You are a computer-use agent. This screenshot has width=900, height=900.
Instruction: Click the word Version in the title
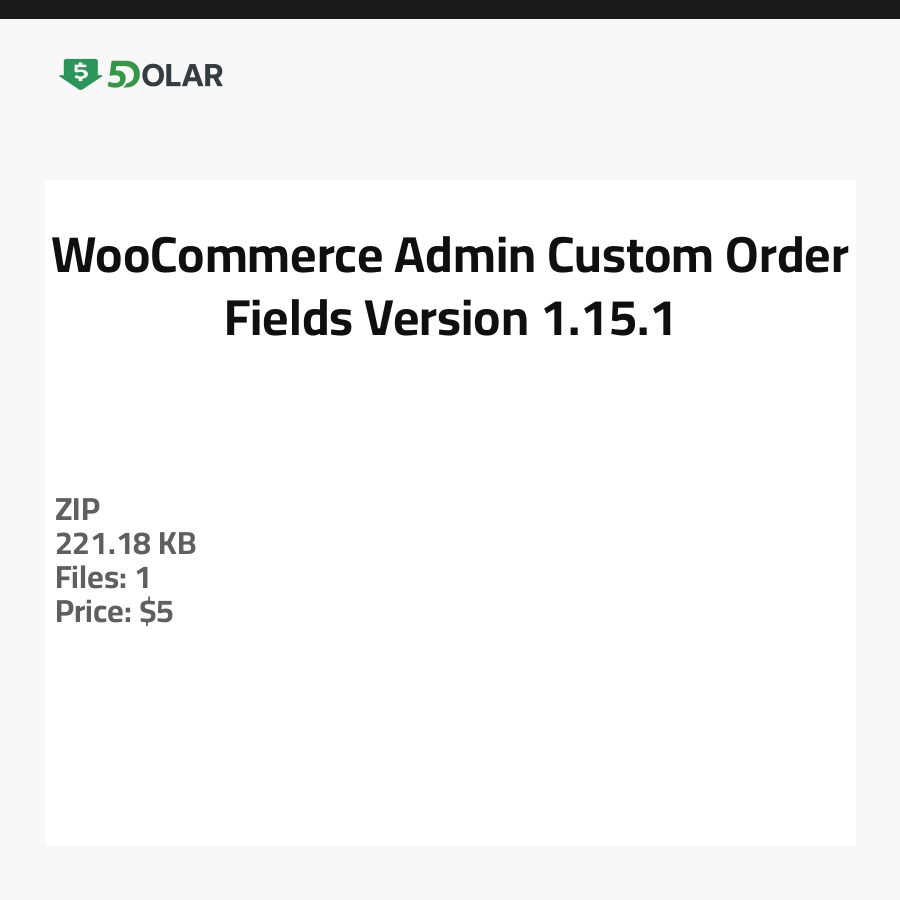[x=446, y=319]
